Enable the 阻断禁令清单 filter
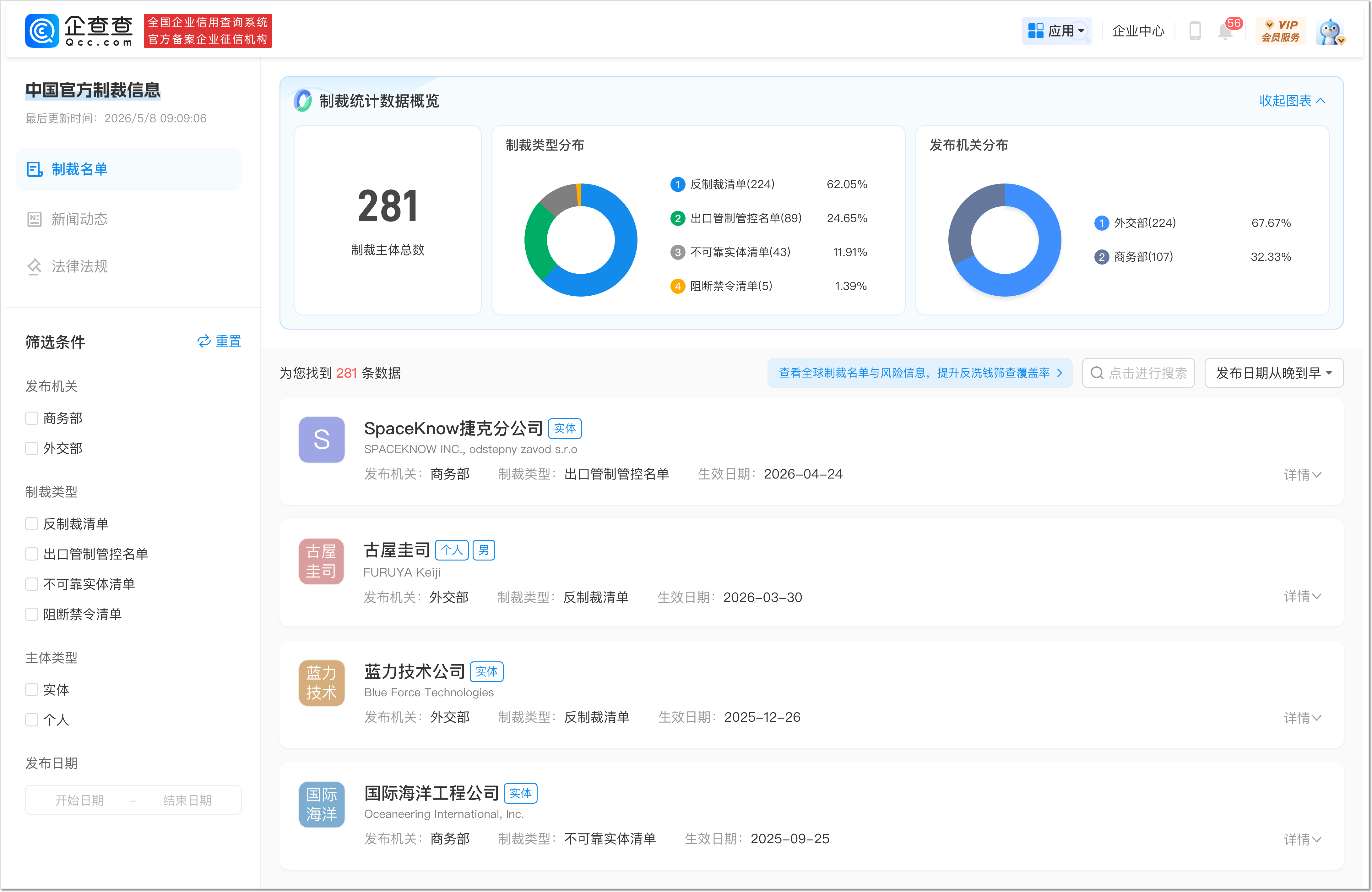 coord(32,614)
